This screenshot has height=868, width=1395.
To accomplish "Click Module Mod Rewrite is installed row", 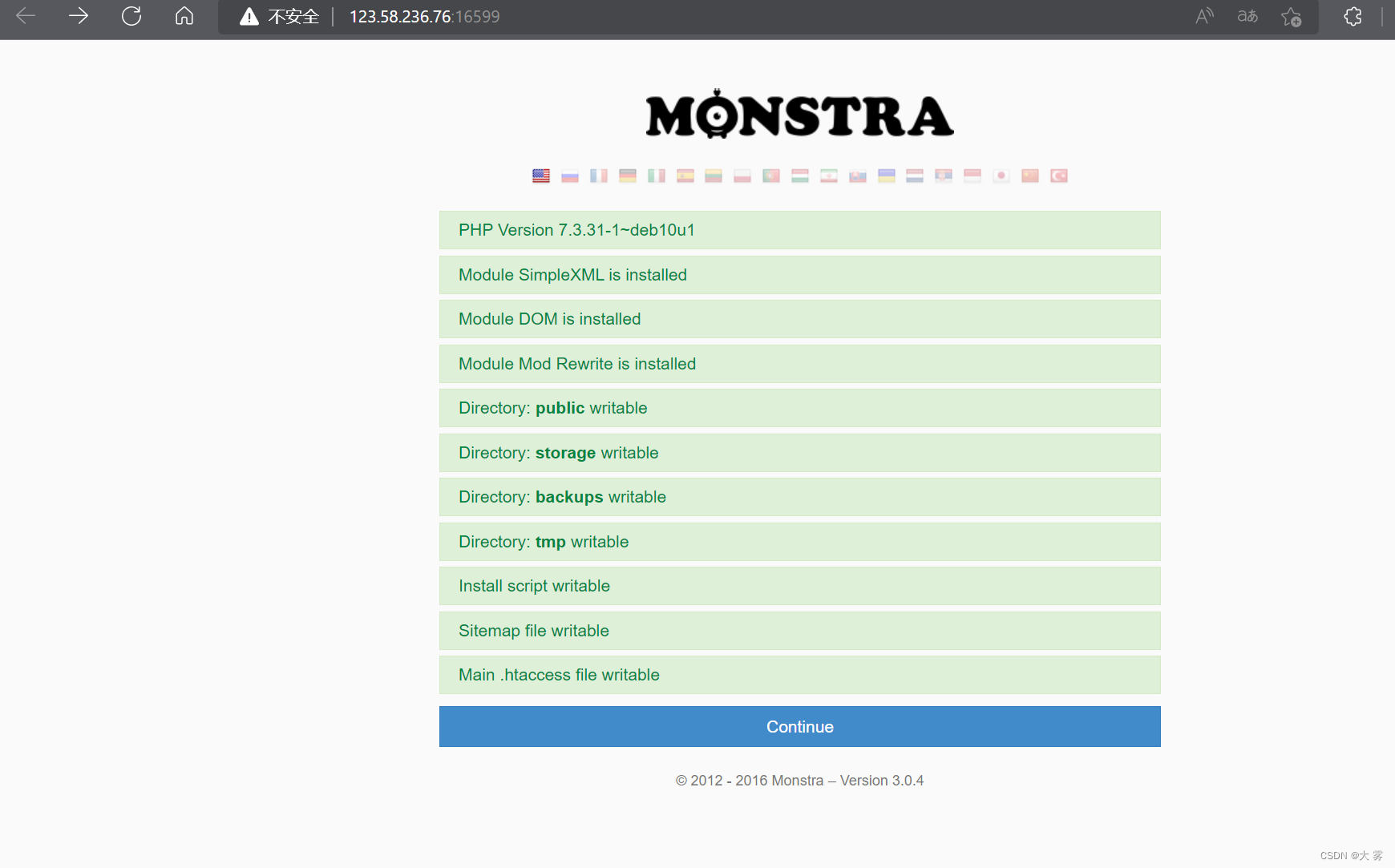I will pos(800,364).
